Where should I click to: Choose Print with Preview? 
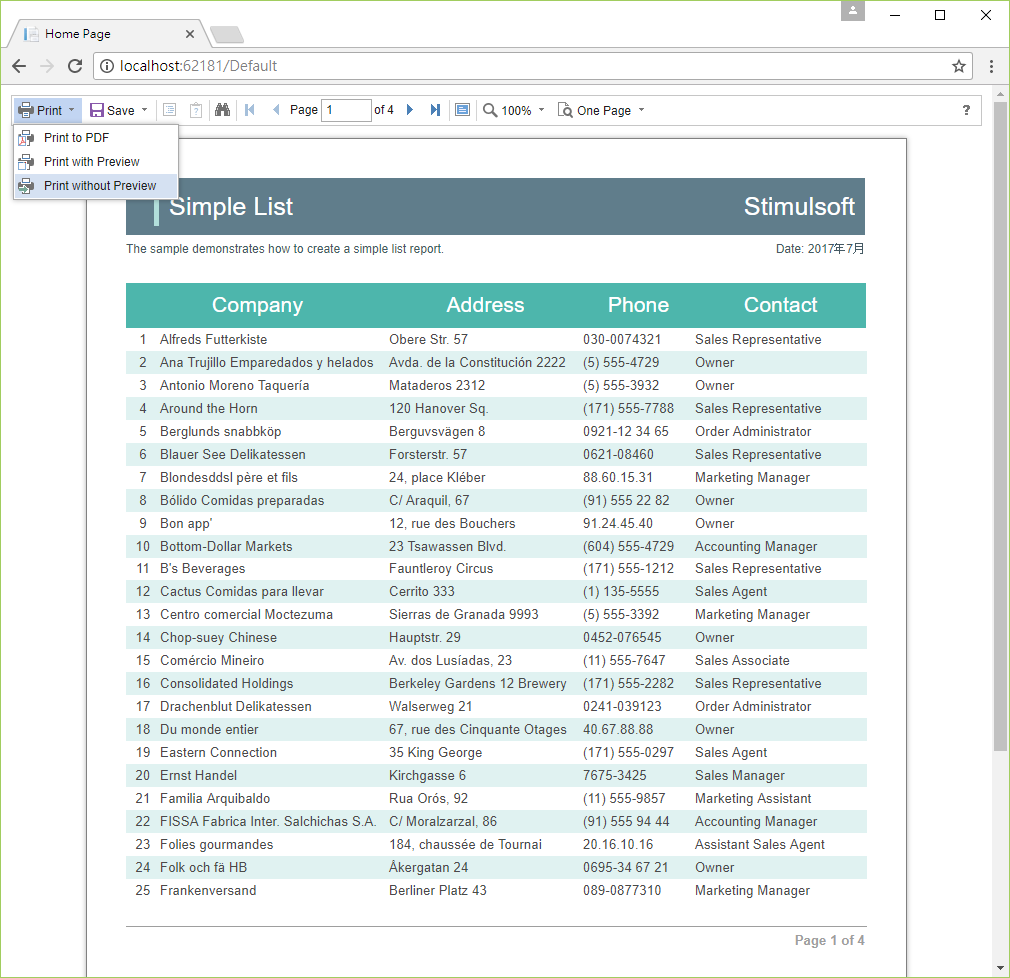pyautogui.click(x=95, y=162)
